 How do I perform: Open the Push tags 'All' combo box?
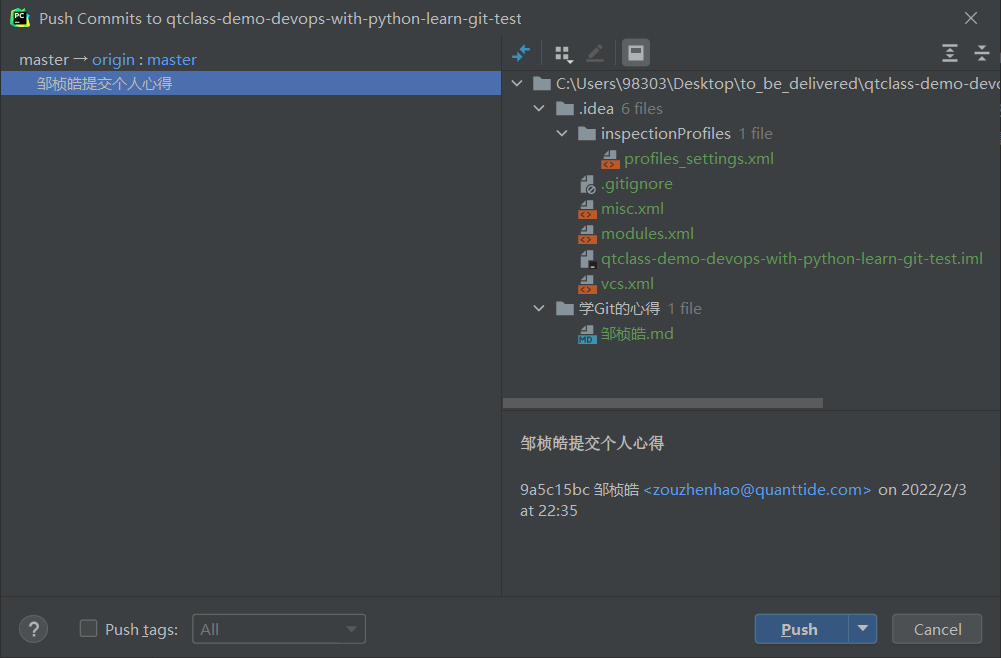(x=279, y=629)
